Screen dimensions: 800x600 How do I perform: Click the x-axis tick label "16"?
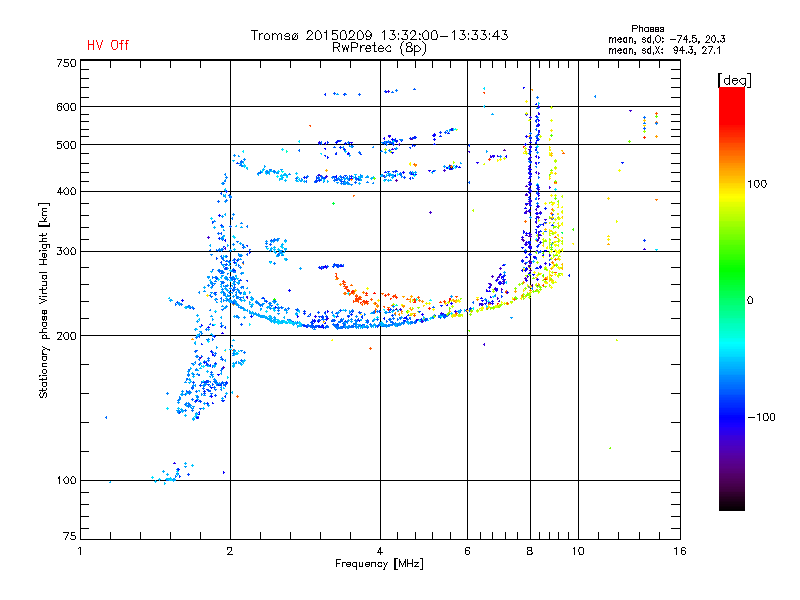680,551
